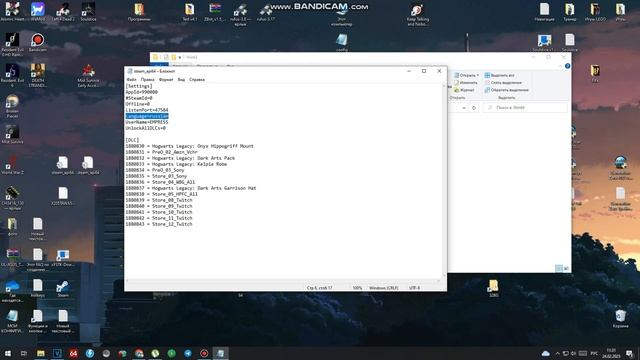Select the hotkeys text file icon
Screen dimensions: 640x360
pos(38,288)
